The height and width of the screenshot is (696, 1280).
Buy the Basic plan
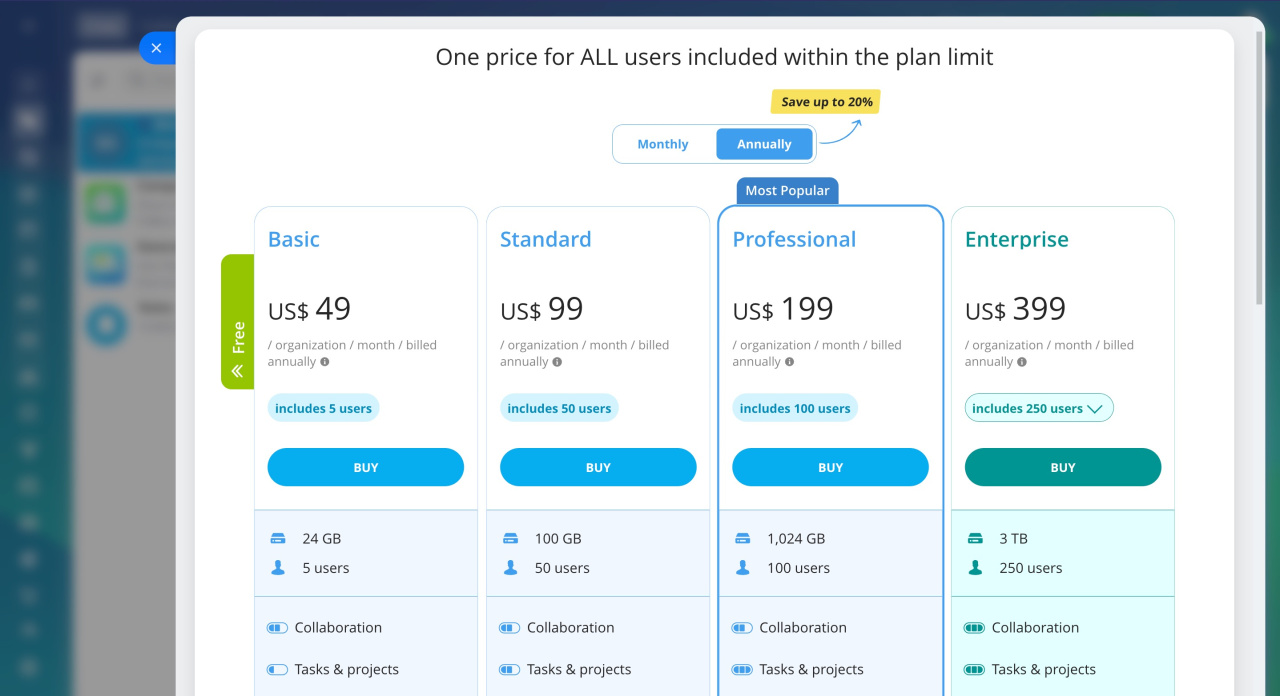point(366,467)
